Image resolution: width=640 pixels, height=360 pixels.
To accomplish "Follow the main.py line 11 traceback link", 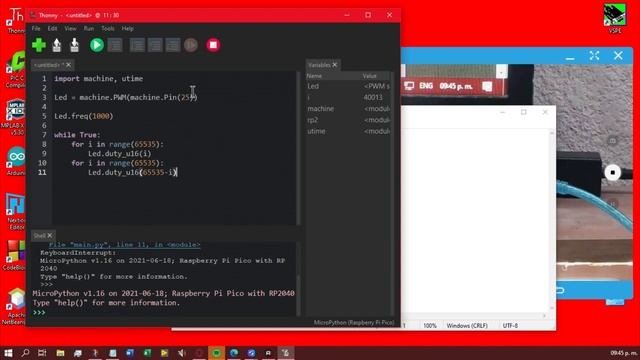I will tap(124, 244).
